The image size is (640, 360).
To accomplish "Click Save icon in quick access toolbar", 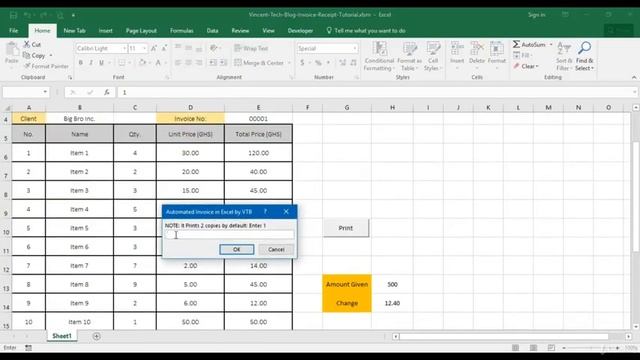I will 13,15.
